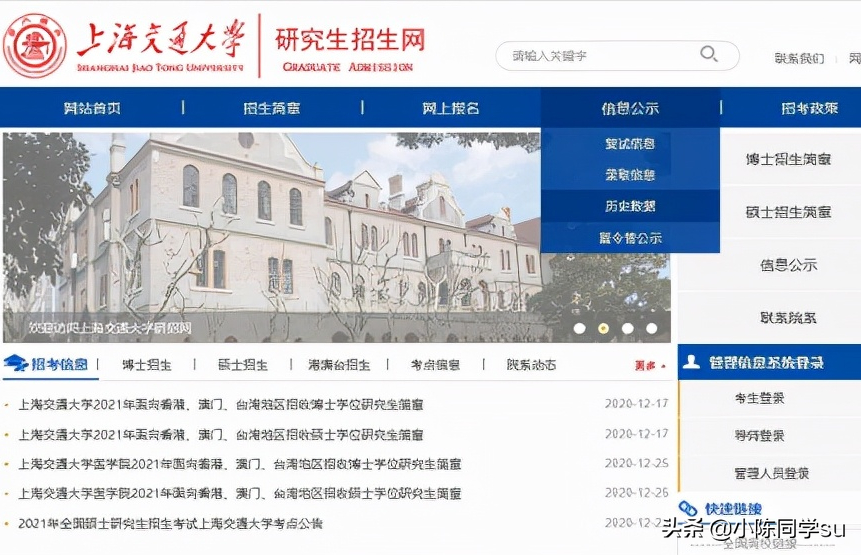Show the third carousel slide dot

628,328
